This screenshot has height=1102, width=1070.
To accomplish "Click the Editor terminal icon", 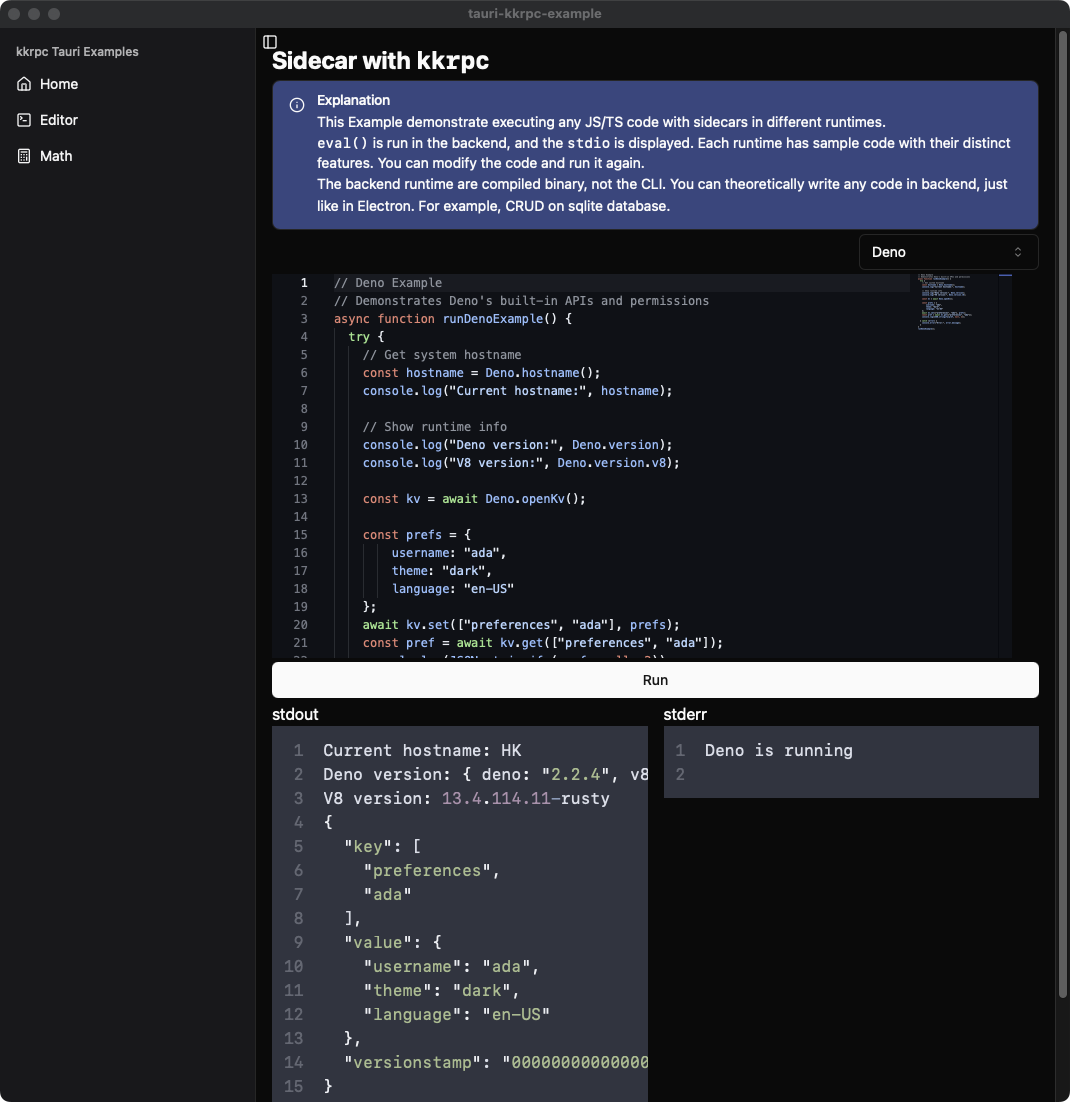I will pos(24,120).
